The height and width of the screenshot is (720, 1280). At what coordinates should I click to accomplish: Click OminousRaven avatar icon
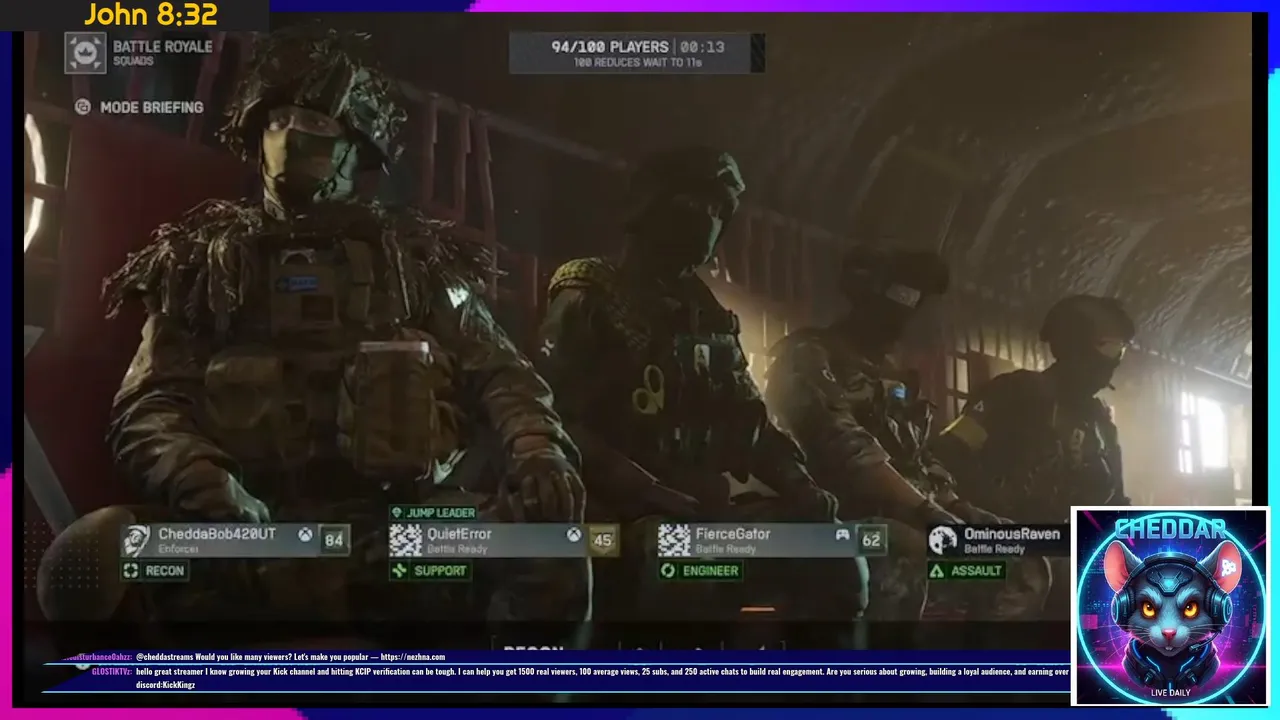pos(943,541)
